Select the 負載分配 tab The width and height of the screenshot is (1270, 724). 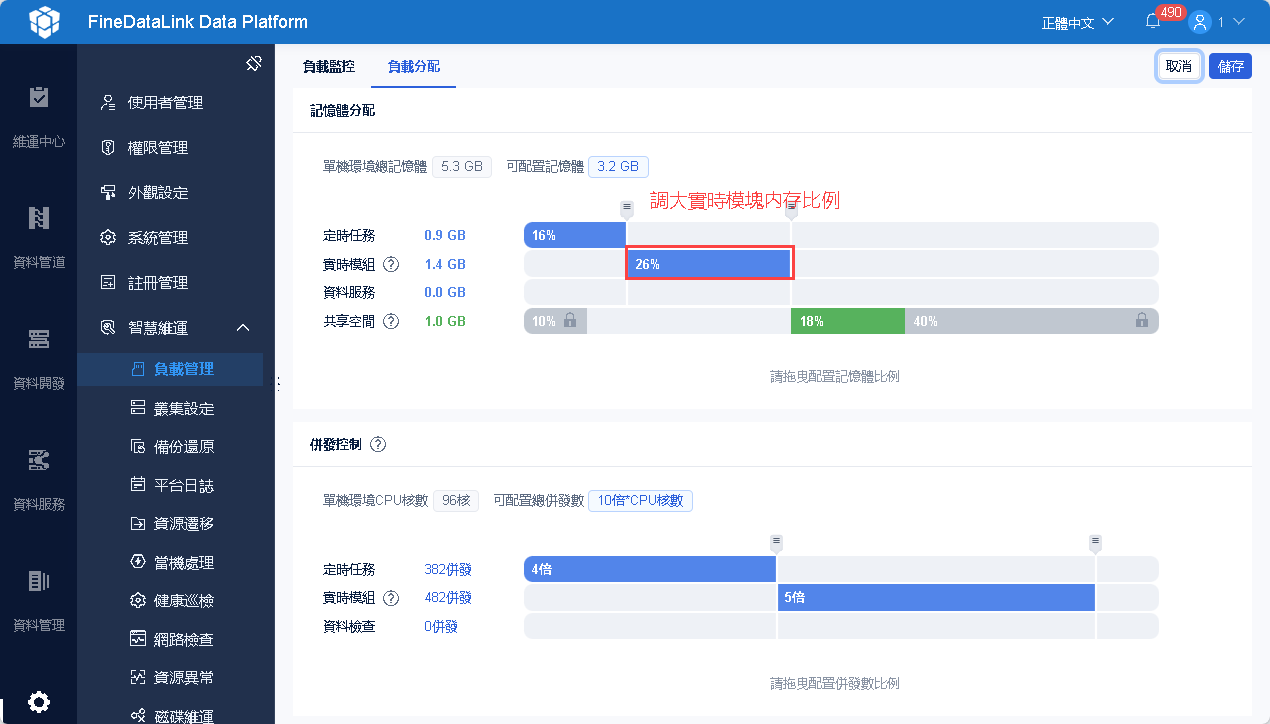[x=414, y=67]
